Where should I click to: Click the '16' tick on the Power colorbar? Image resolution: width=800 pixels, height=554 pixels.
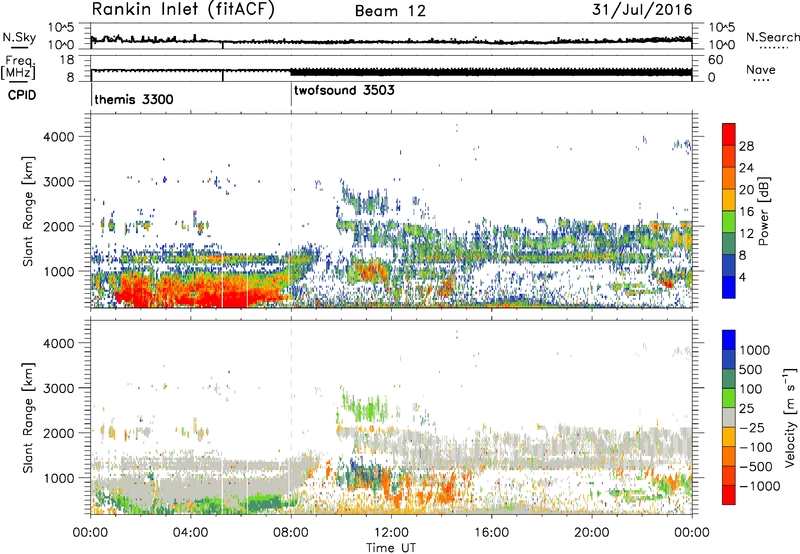pos(746,212)
